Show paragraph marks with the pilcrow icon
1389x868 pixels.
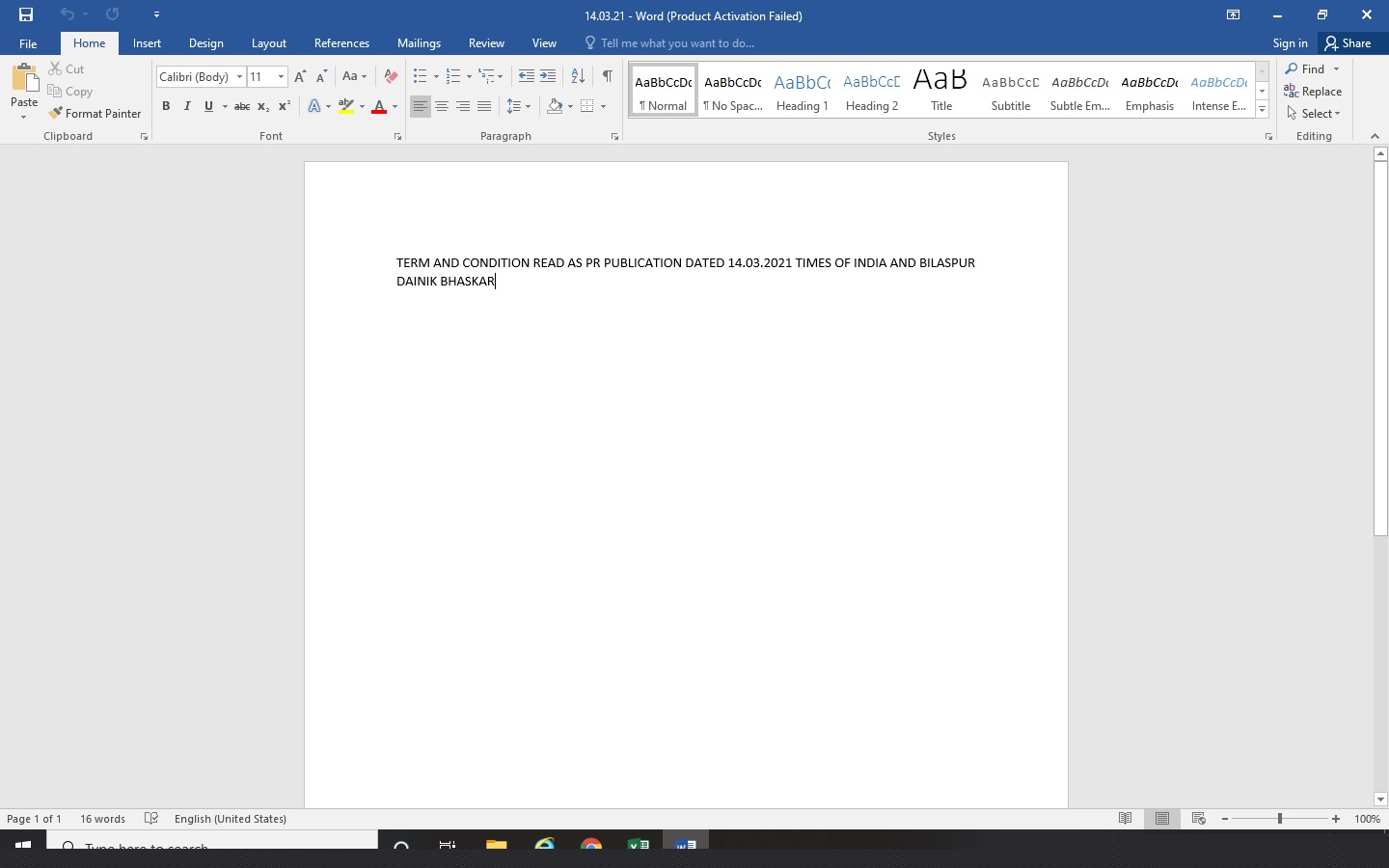tap(608, 76)
